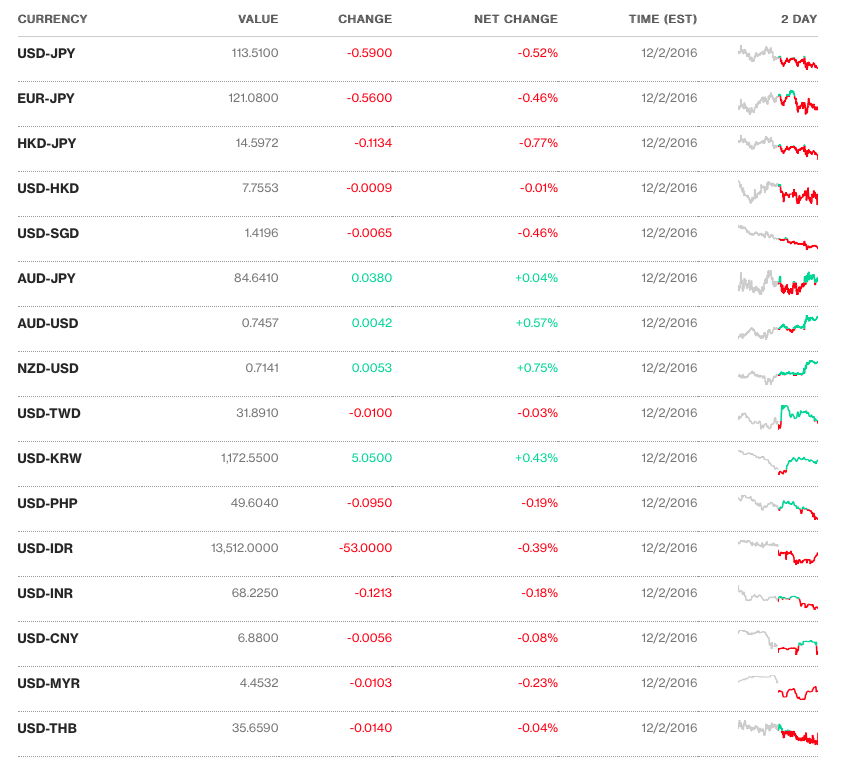
Task: Open the HKD-JPY currency pair link
Action: pyautogui.click(x=47, y=143)
